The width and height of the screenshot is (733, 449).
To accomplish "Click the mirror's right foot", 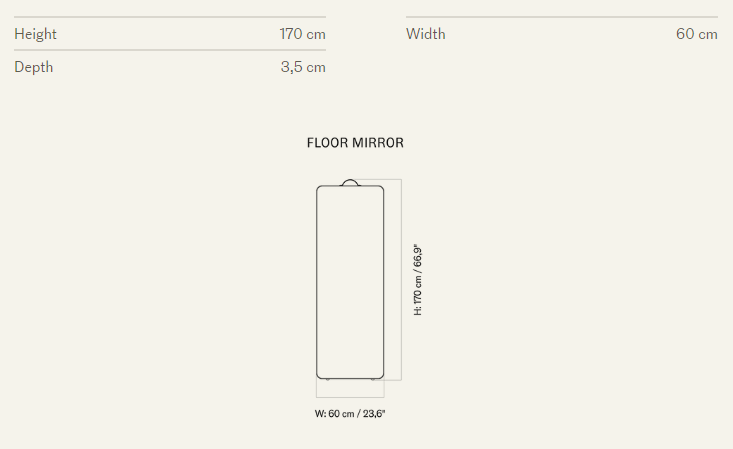I will click(x=374, y=379).
